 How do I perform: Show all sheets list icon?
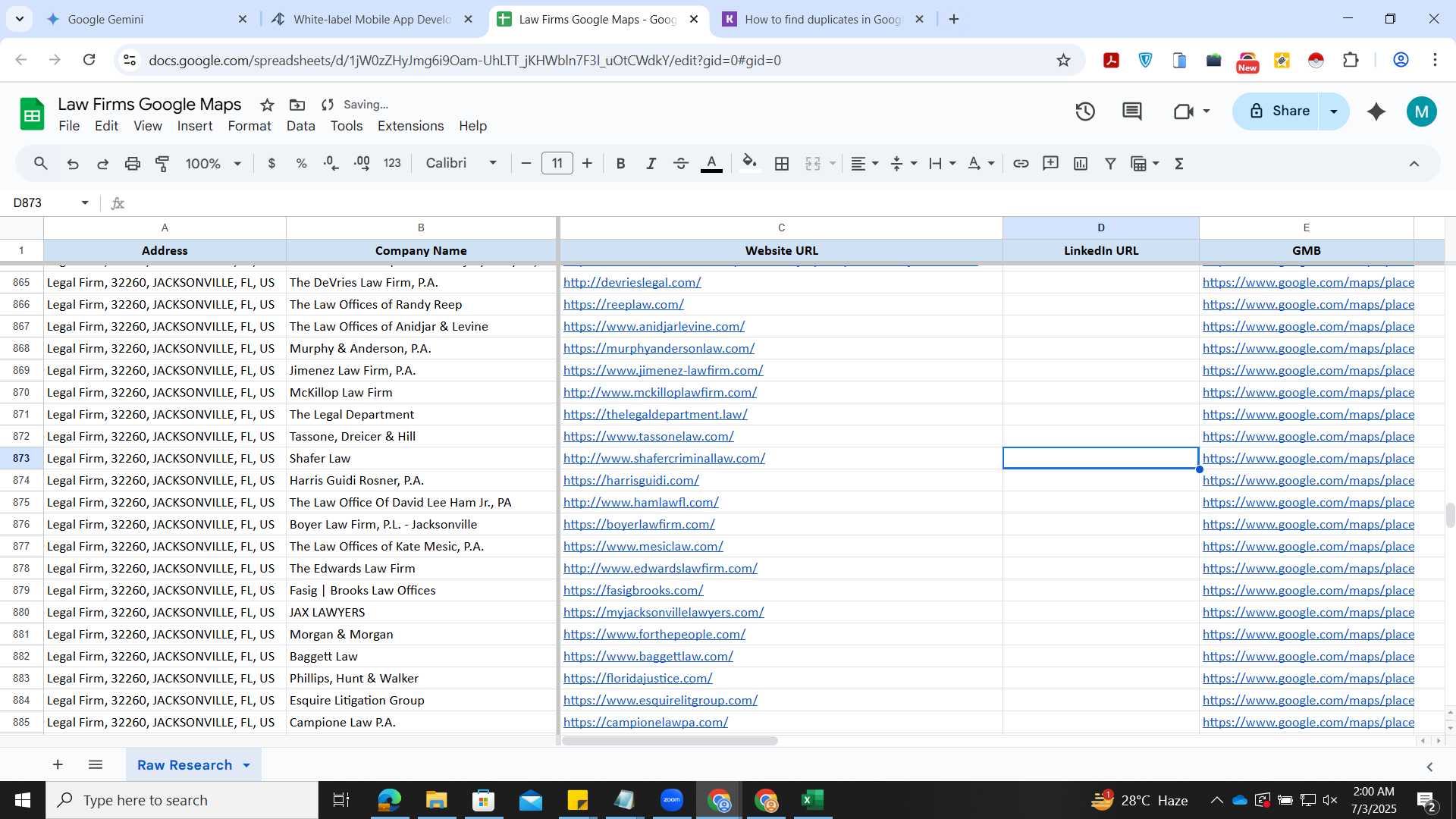96,765
